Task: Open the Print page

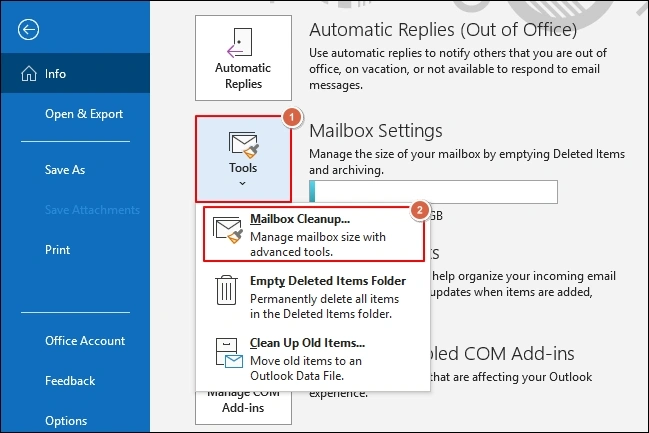Action: point(58,250)
